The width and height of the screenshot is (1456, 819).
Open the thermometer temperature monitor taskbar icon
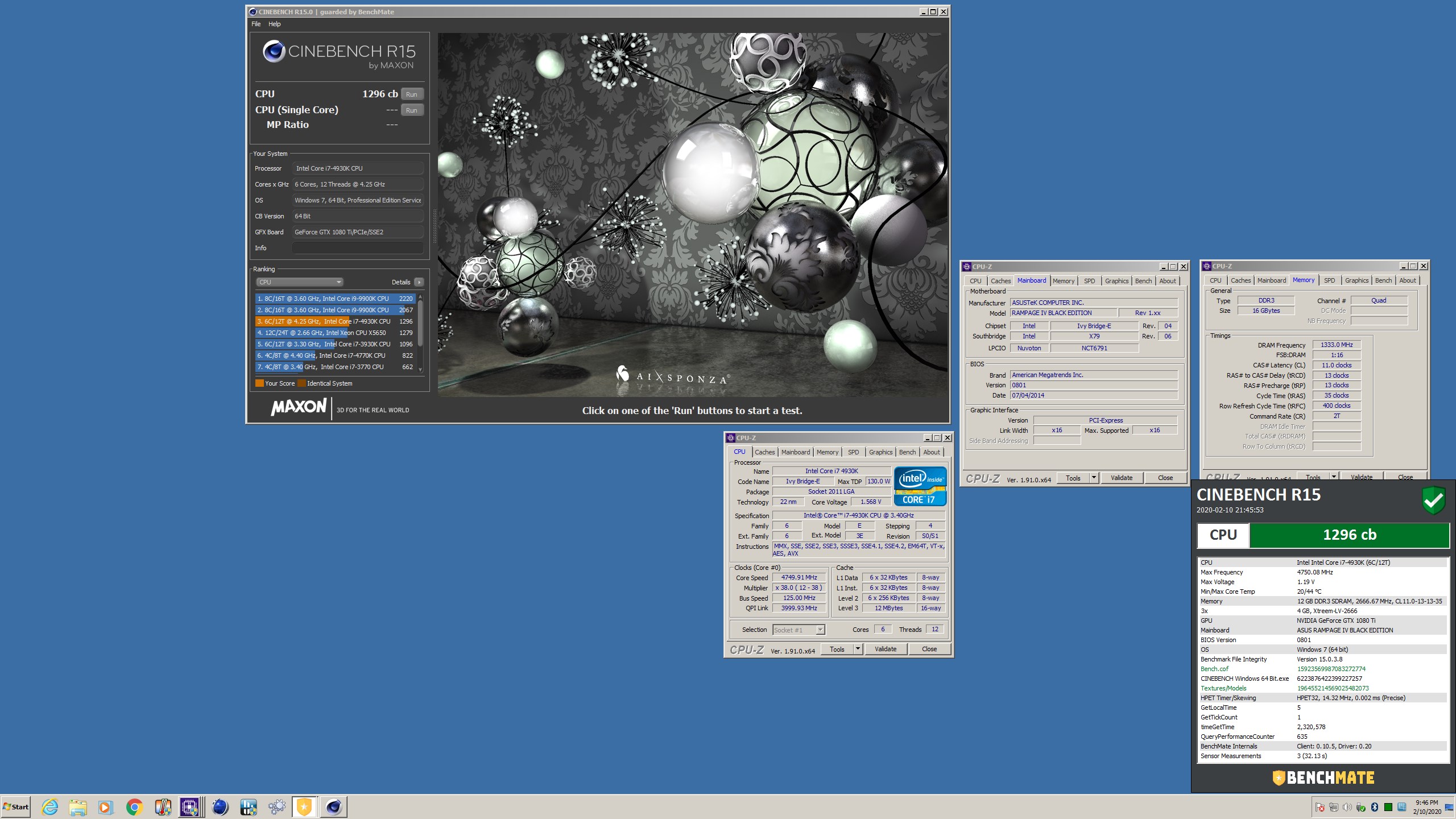point(163,806)
